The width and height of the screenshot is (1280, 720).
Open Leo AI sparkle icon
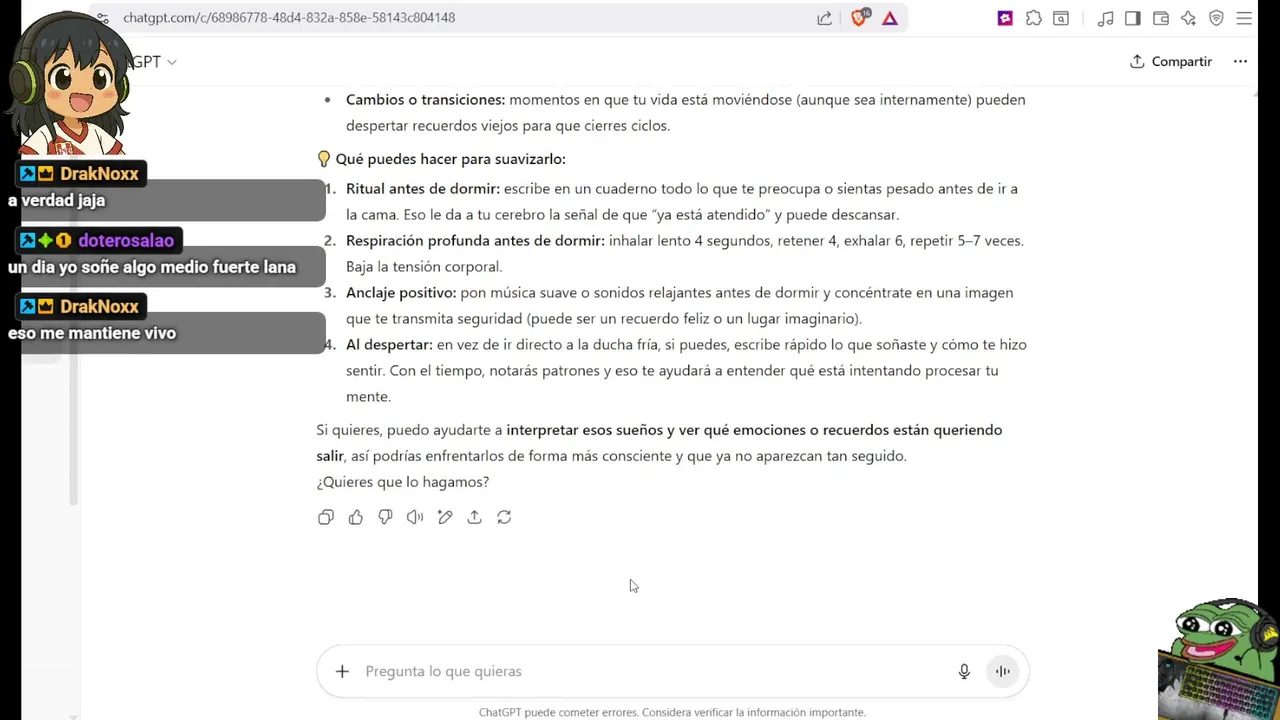point(1188,18)
